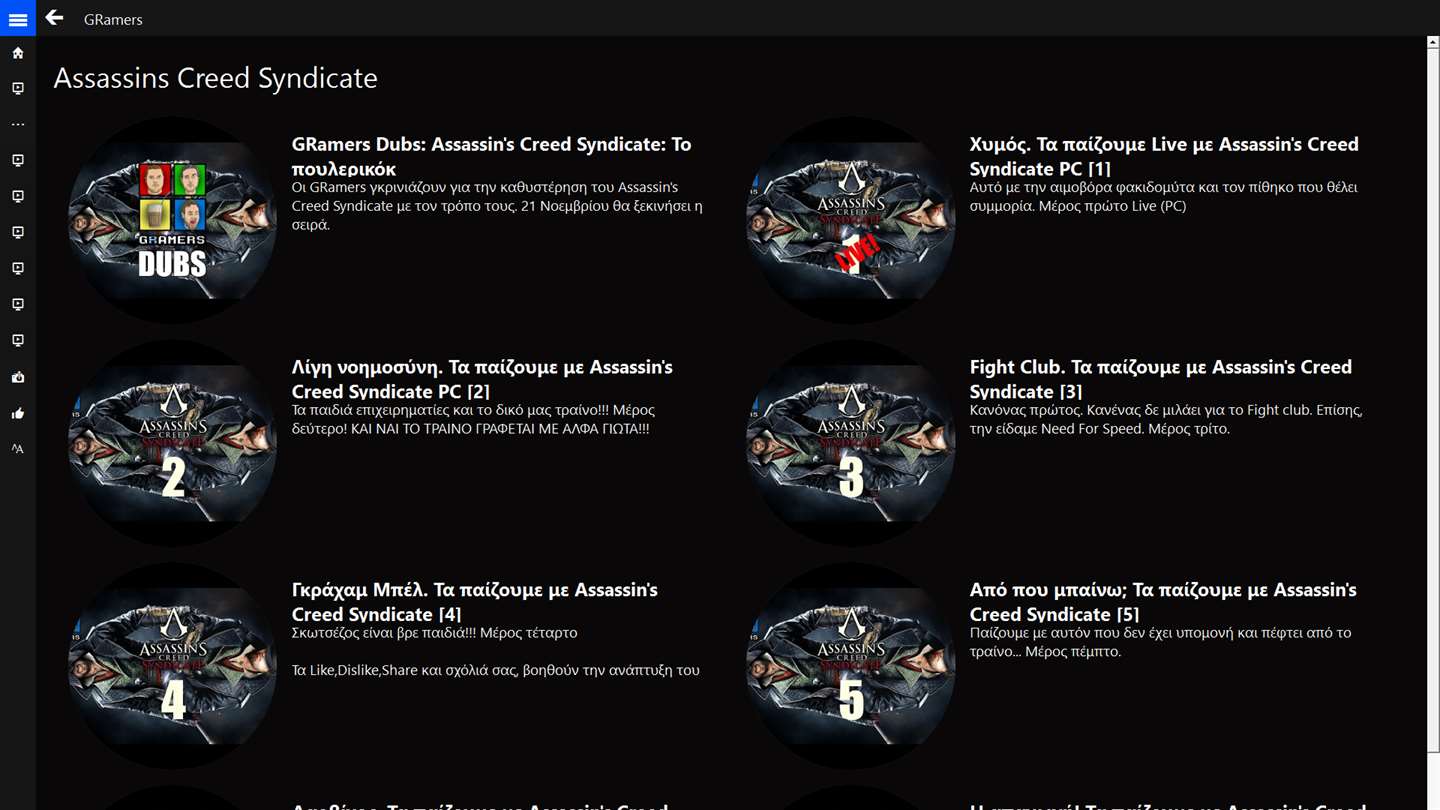The width and height of the screenshot is (1440, 810).
Task: Open the Home page from the sidebar
Action: click(x=18, y=53)
